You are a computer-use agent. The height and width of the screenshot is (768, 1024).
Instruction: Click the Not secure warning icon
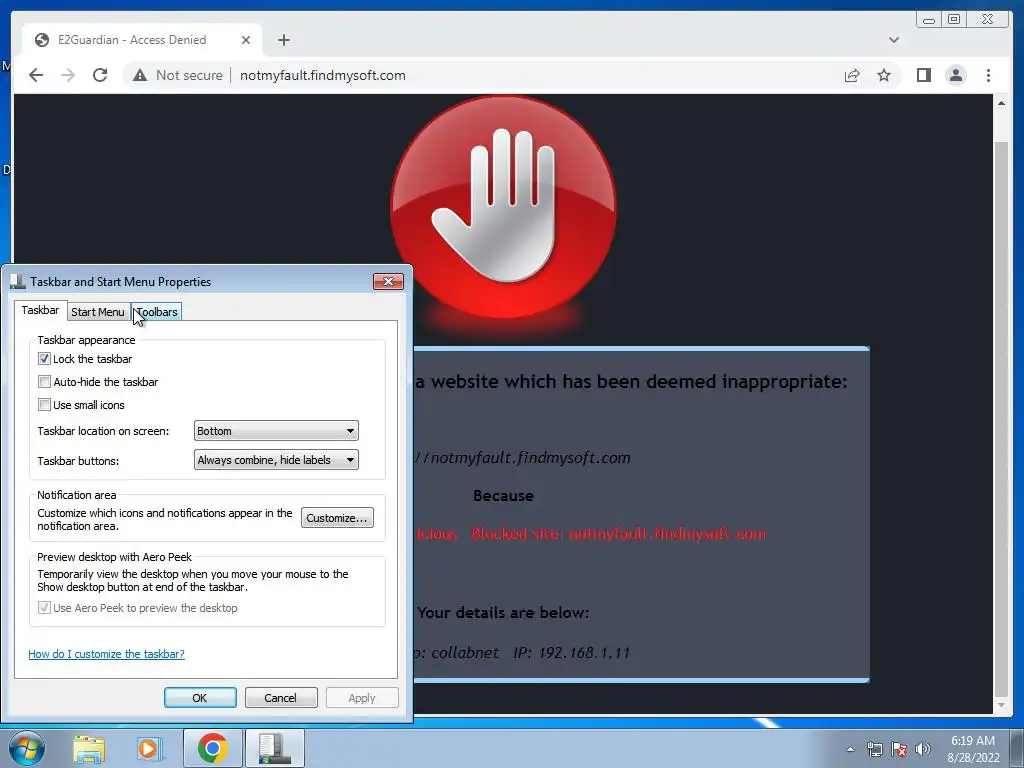click(x=140, y=76)
